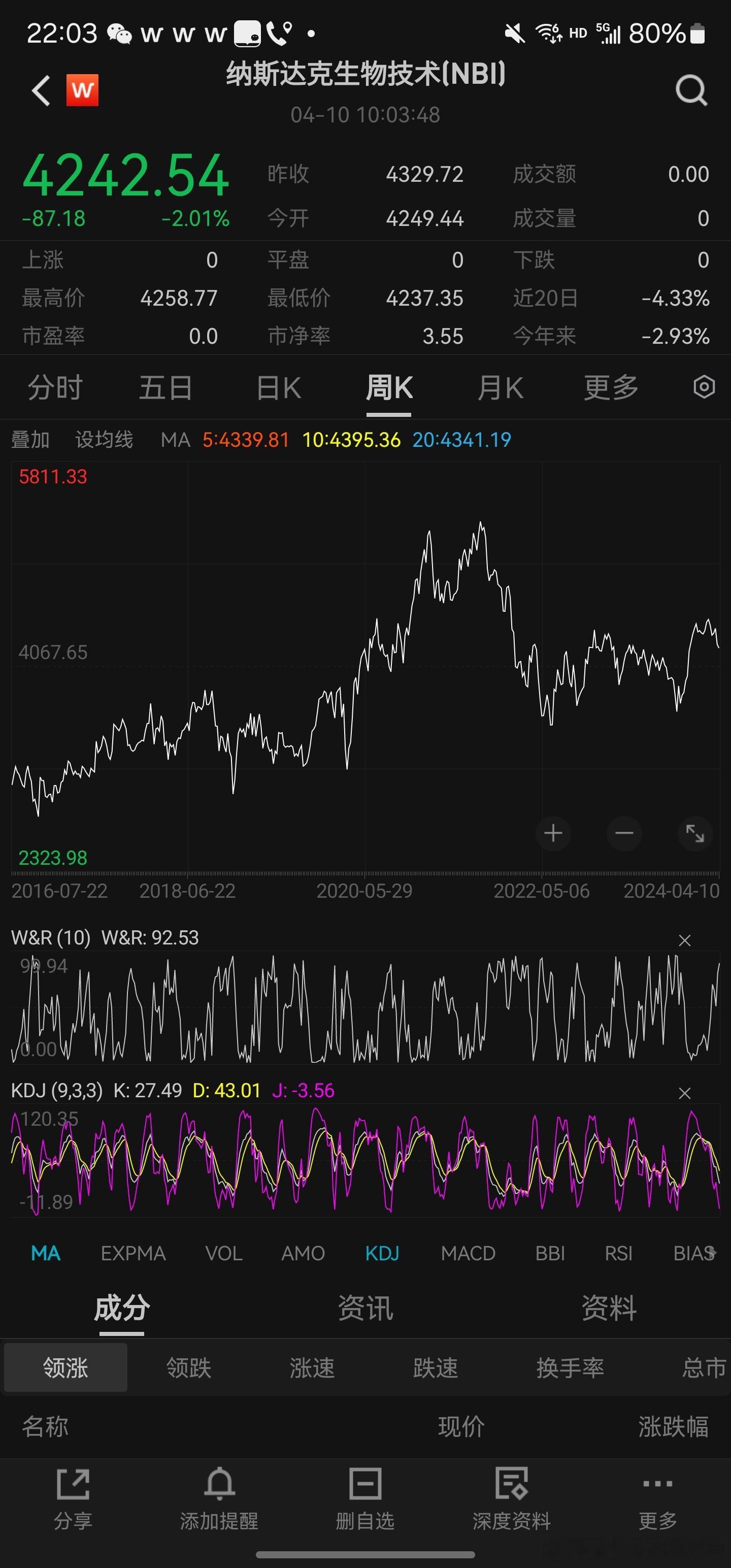Toggle the BIAS indicator
This screenshot has height=1568, width=731.
(694, 1253)
